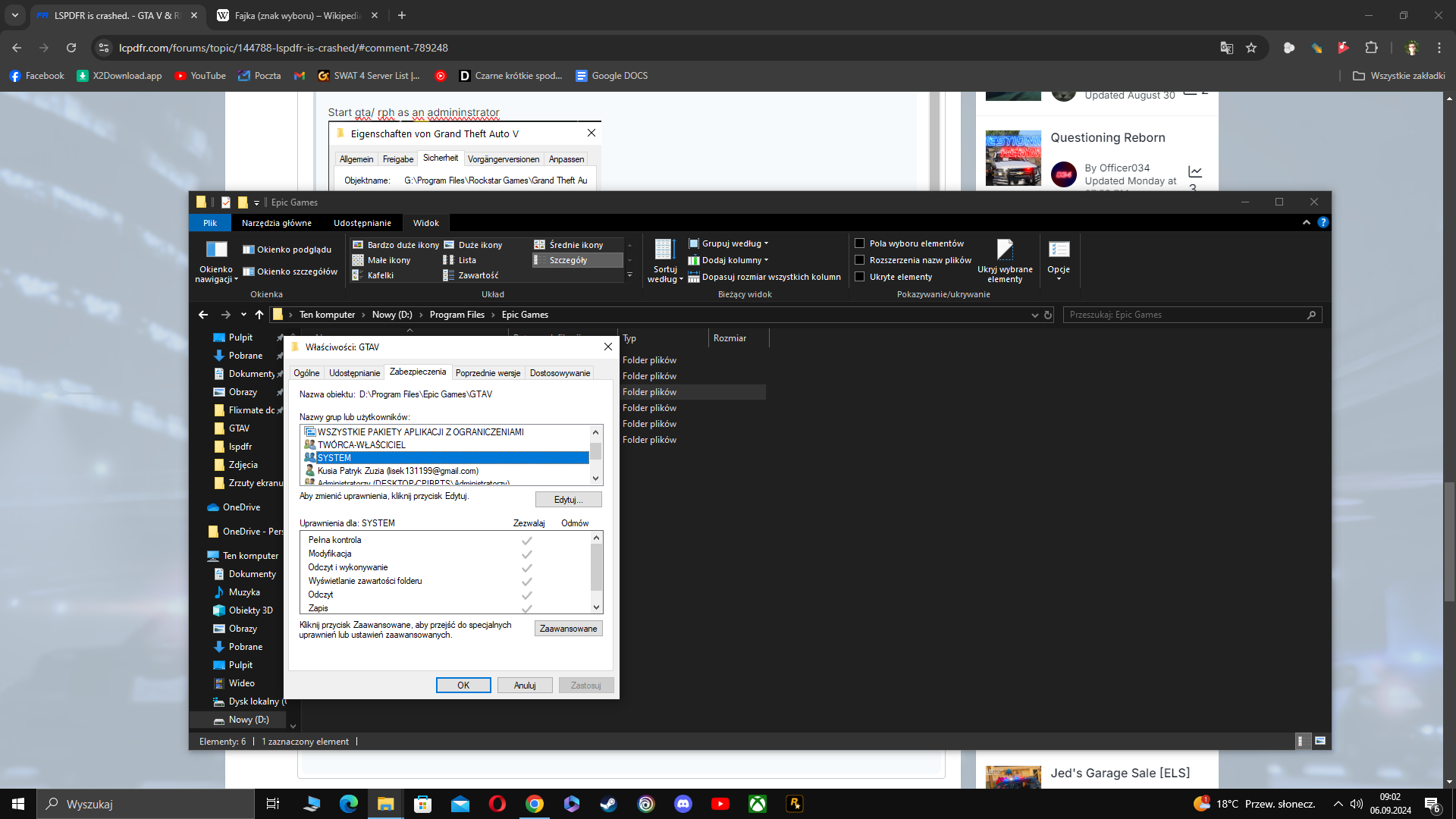Open Steam from the taskbar

pos(608,804)
